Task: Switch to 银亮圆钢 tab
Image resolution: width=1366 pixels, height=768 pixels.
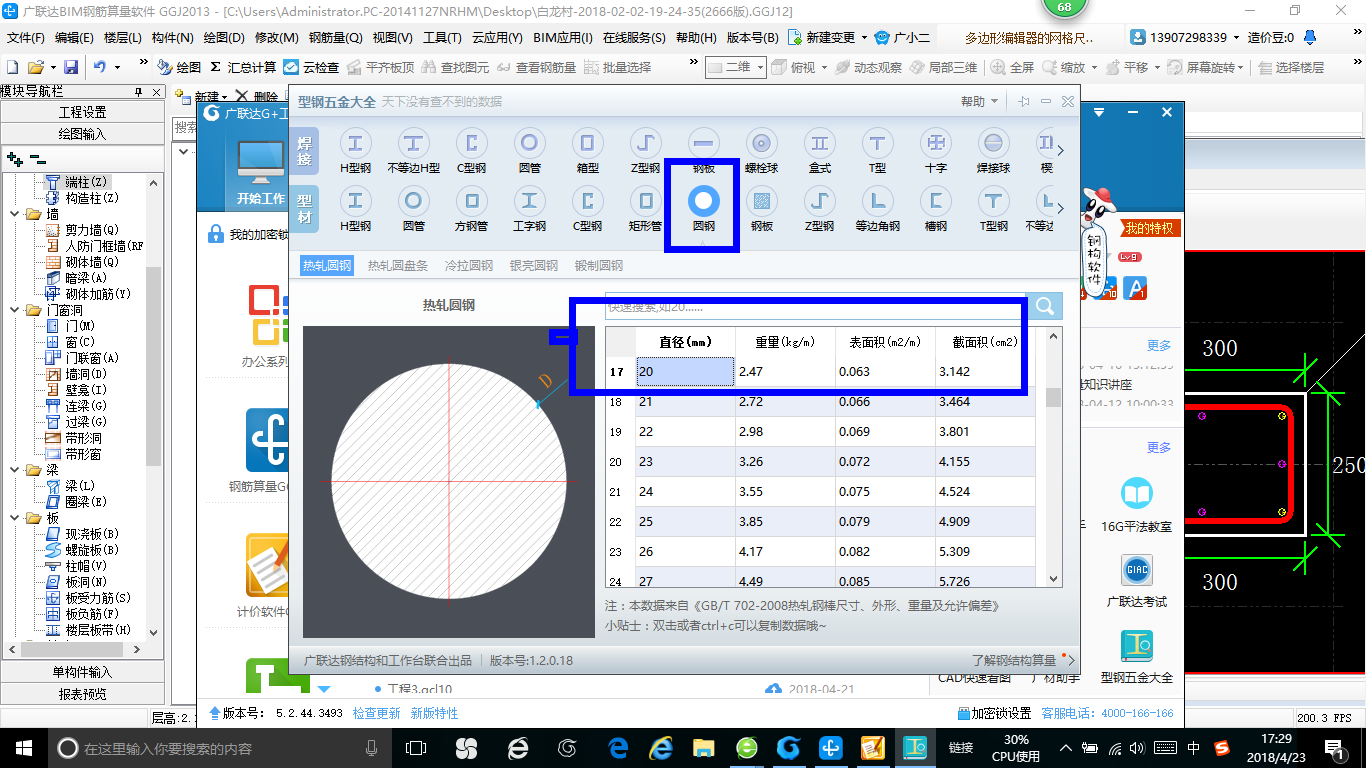Action: 533,265
